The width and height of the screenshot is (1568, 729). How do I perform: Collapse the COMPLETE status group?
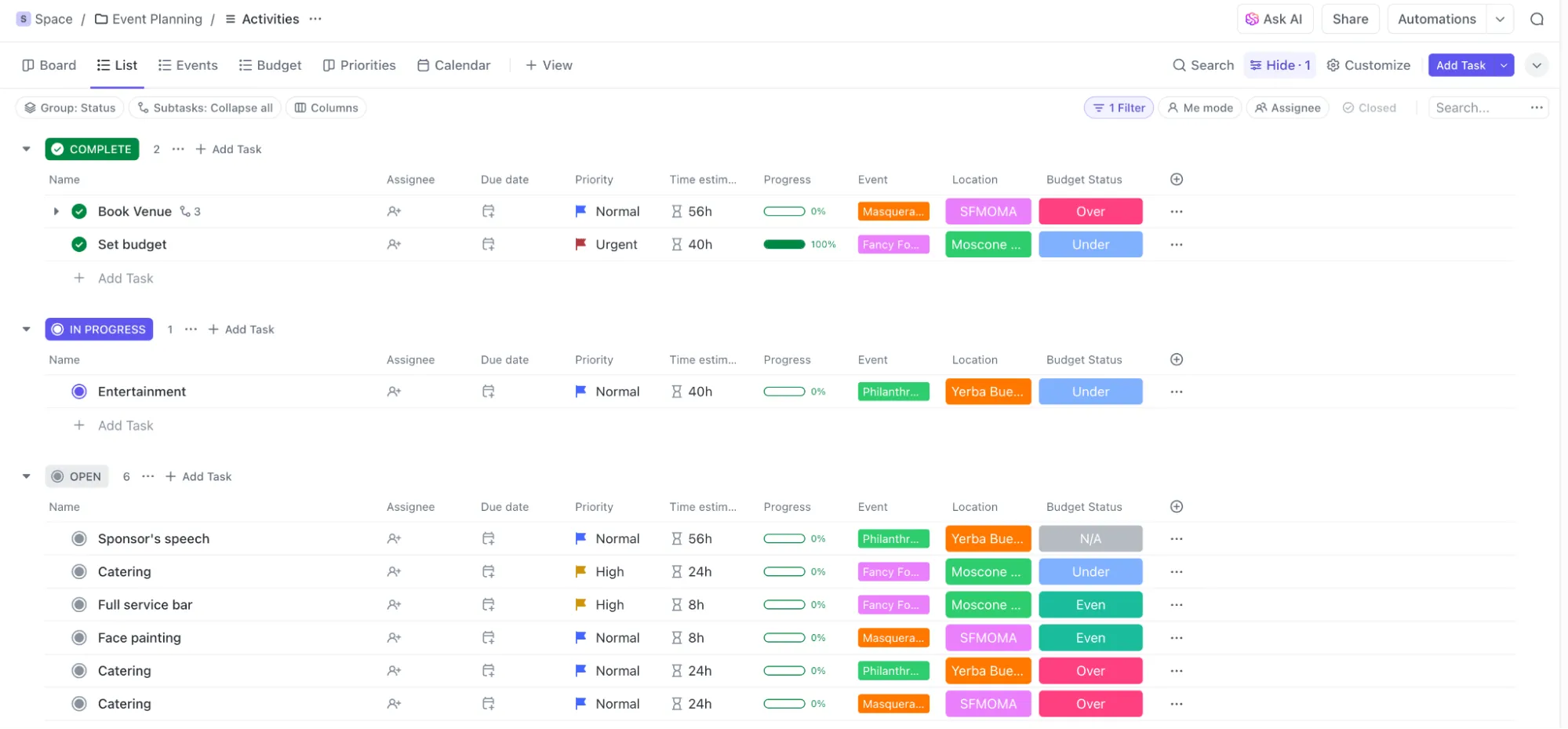click(x=27, y=148)
